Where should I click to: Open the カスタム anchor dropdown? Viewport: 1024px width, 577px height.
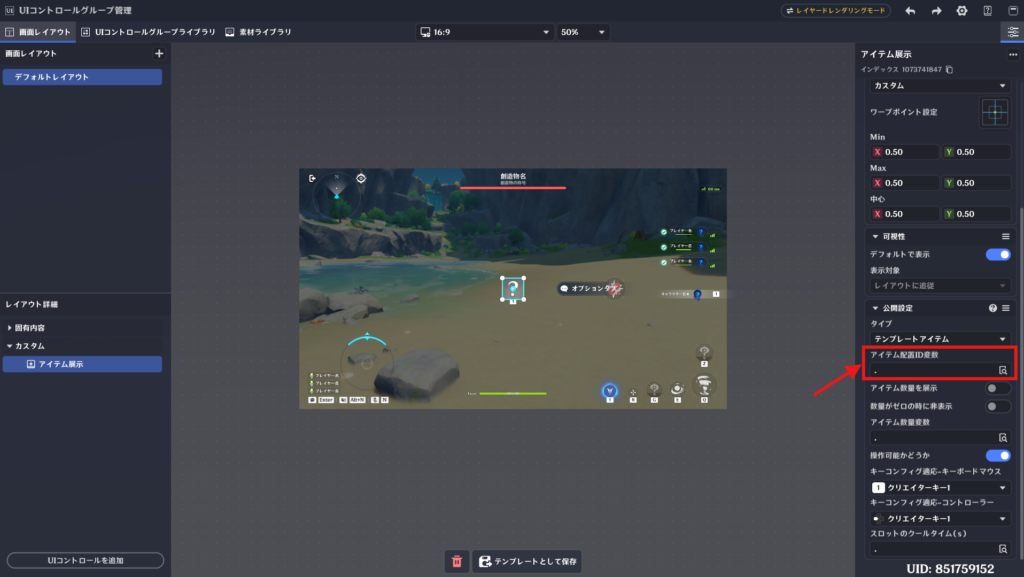(x=940, y=86)
